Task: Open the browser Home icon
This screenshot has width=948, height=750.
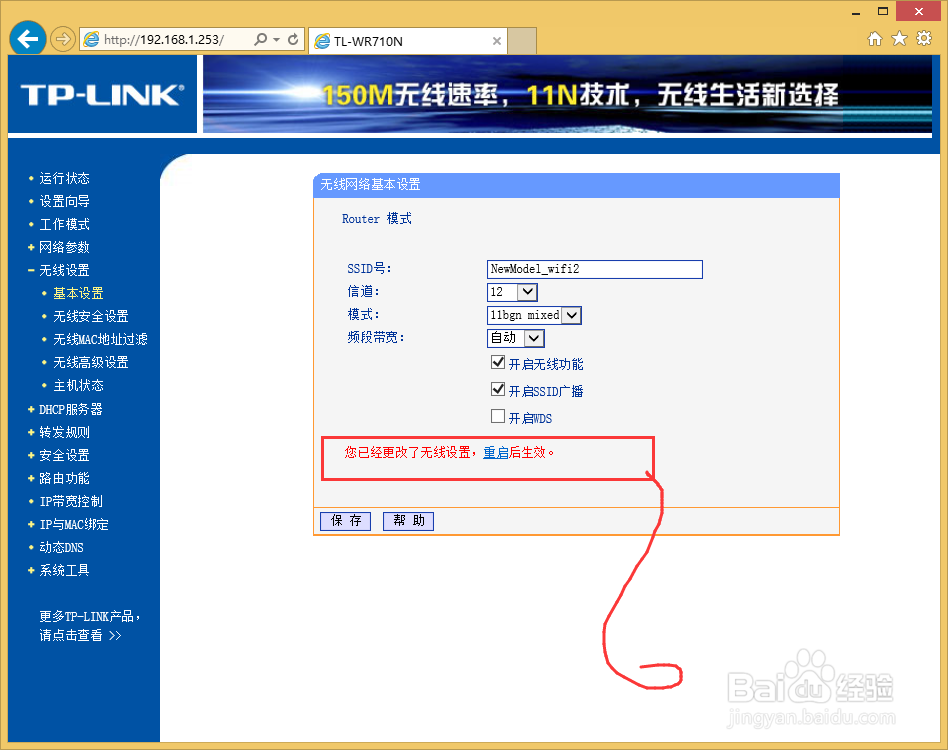Action: [x=875, y=39]
